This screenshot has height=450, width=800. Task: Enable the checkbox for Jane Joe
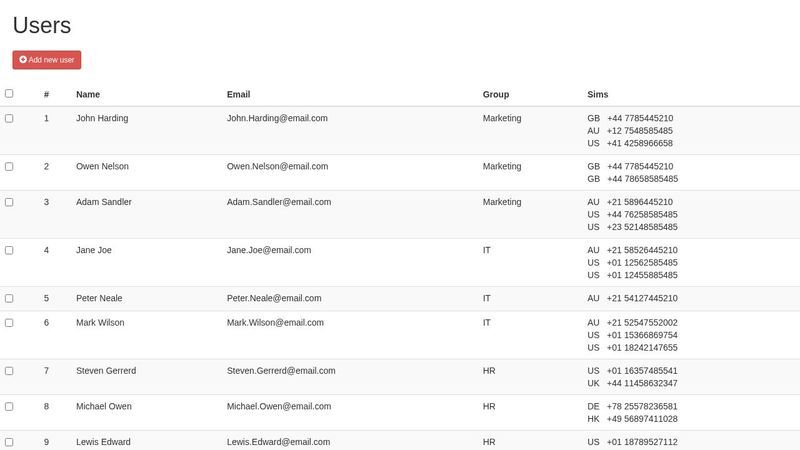point(9,250)
